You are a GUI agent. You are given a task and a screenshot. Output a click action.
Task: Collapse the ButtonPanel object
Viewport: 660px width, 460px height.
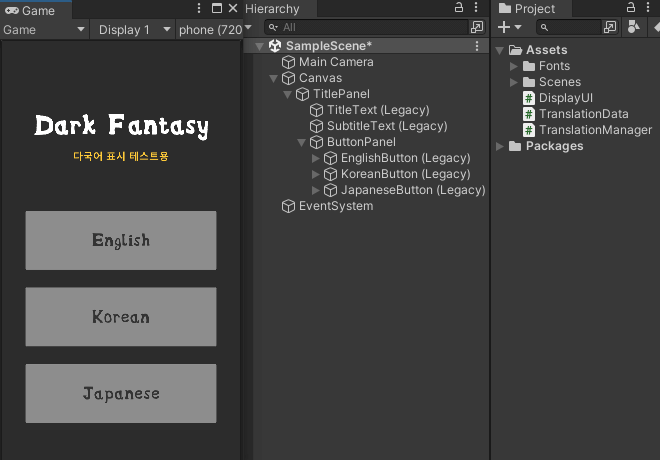point(301,142)
